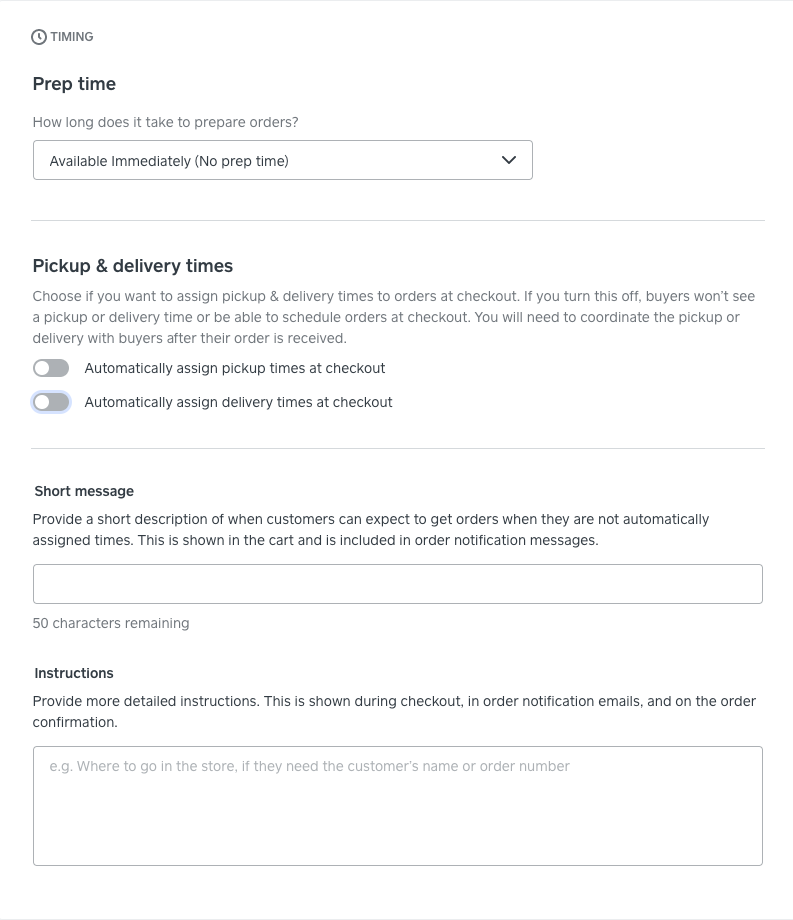Click the '50 characters remaining' counter text
793x920 pixels.
click(x=111, y=623)
